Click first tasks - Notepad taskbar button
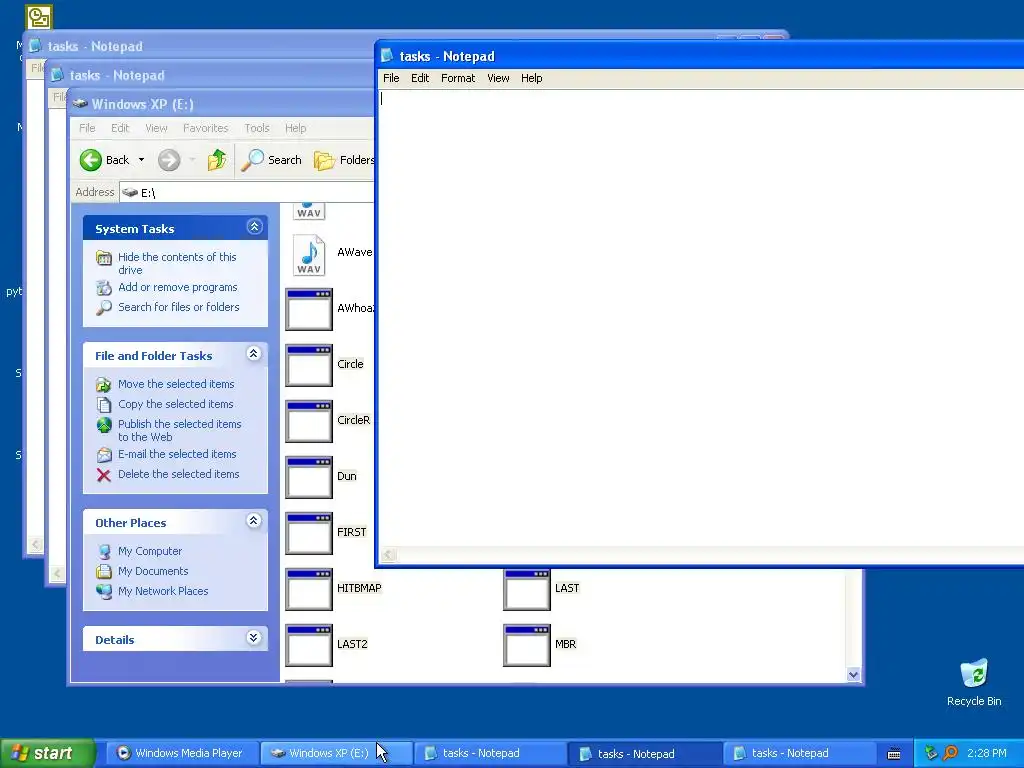Screen dimensions: 1024x768 (490, 753)
